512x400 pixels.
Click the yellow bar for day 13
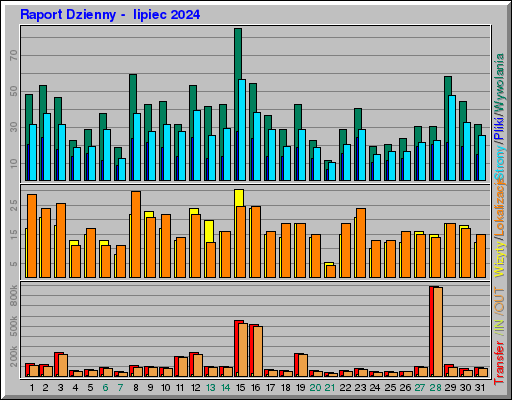[209, 231]
